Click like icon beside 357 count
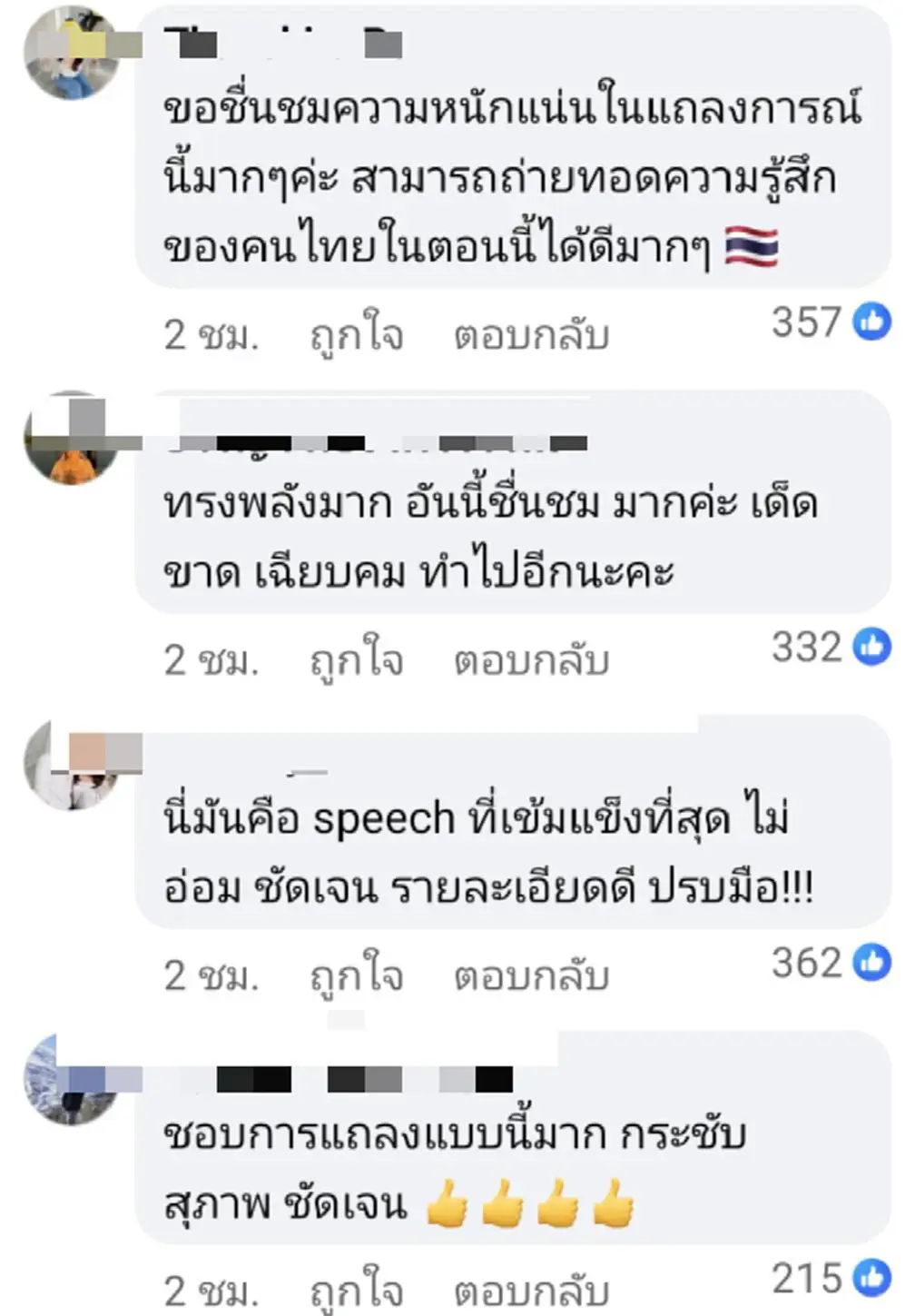The height and width of the screenshot is (1316, 915). pos(872,322)
